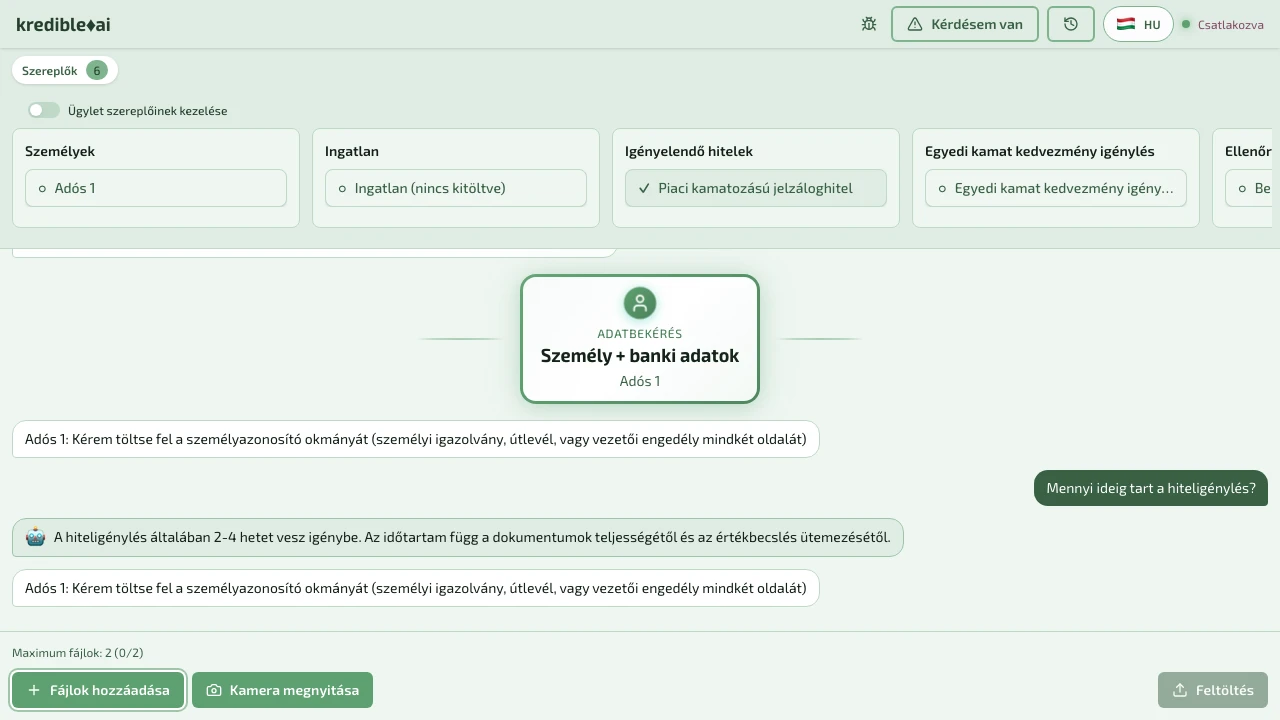Screen dimensions: 1280x720
Task: Click the plus icon in Fájlok hozzáadása
Action: tap(34, 690)
